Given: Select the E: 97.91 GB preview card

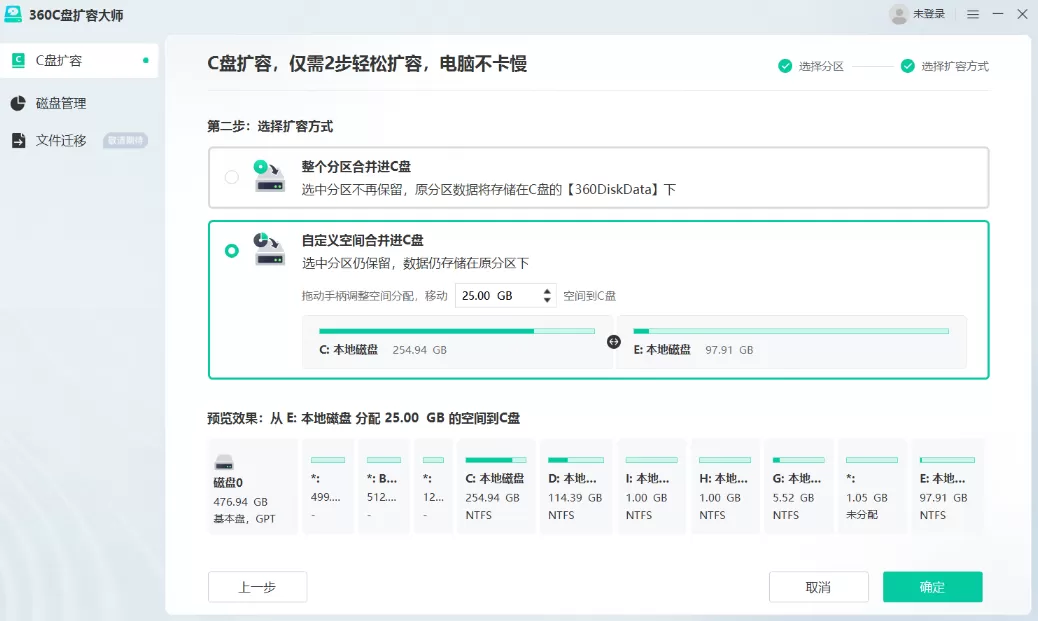Looking at the screenshot, I should click(947, 486).
